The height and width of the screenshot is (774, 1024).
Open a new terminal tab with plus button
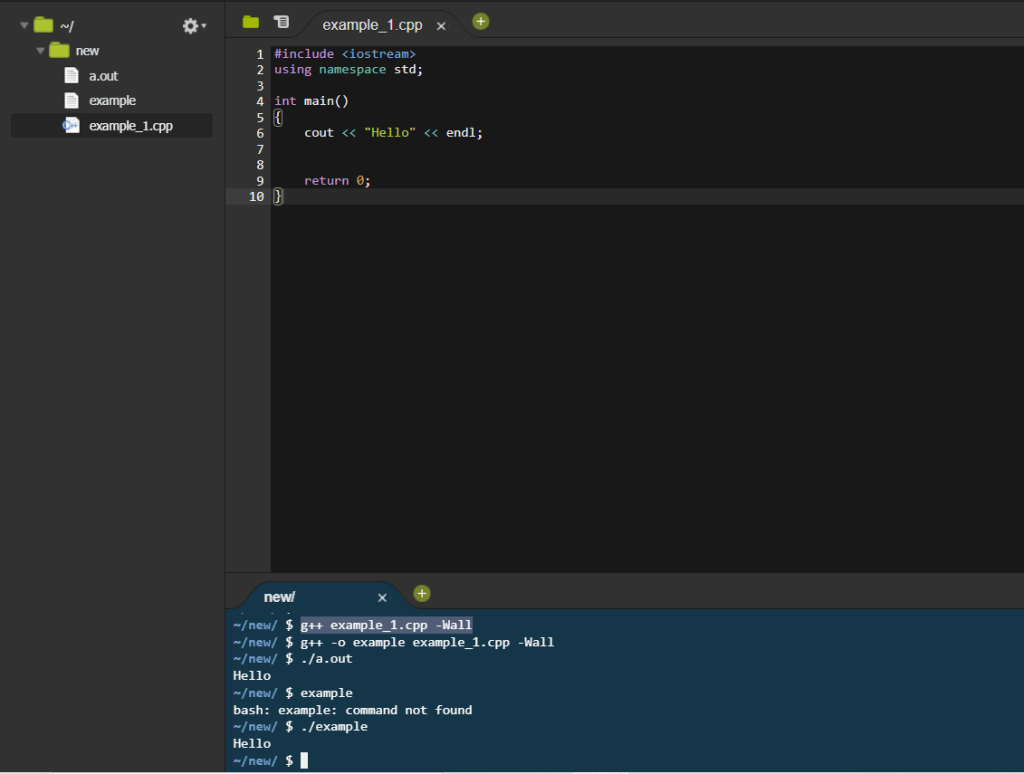pos(422,593)
